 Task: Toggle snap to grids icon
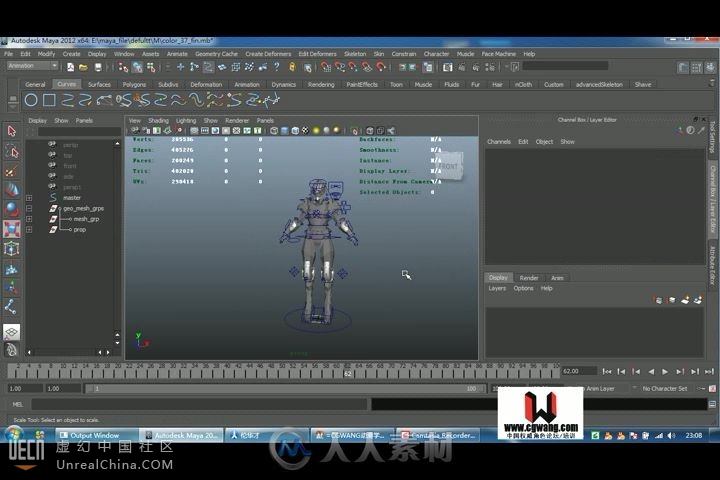326,68
